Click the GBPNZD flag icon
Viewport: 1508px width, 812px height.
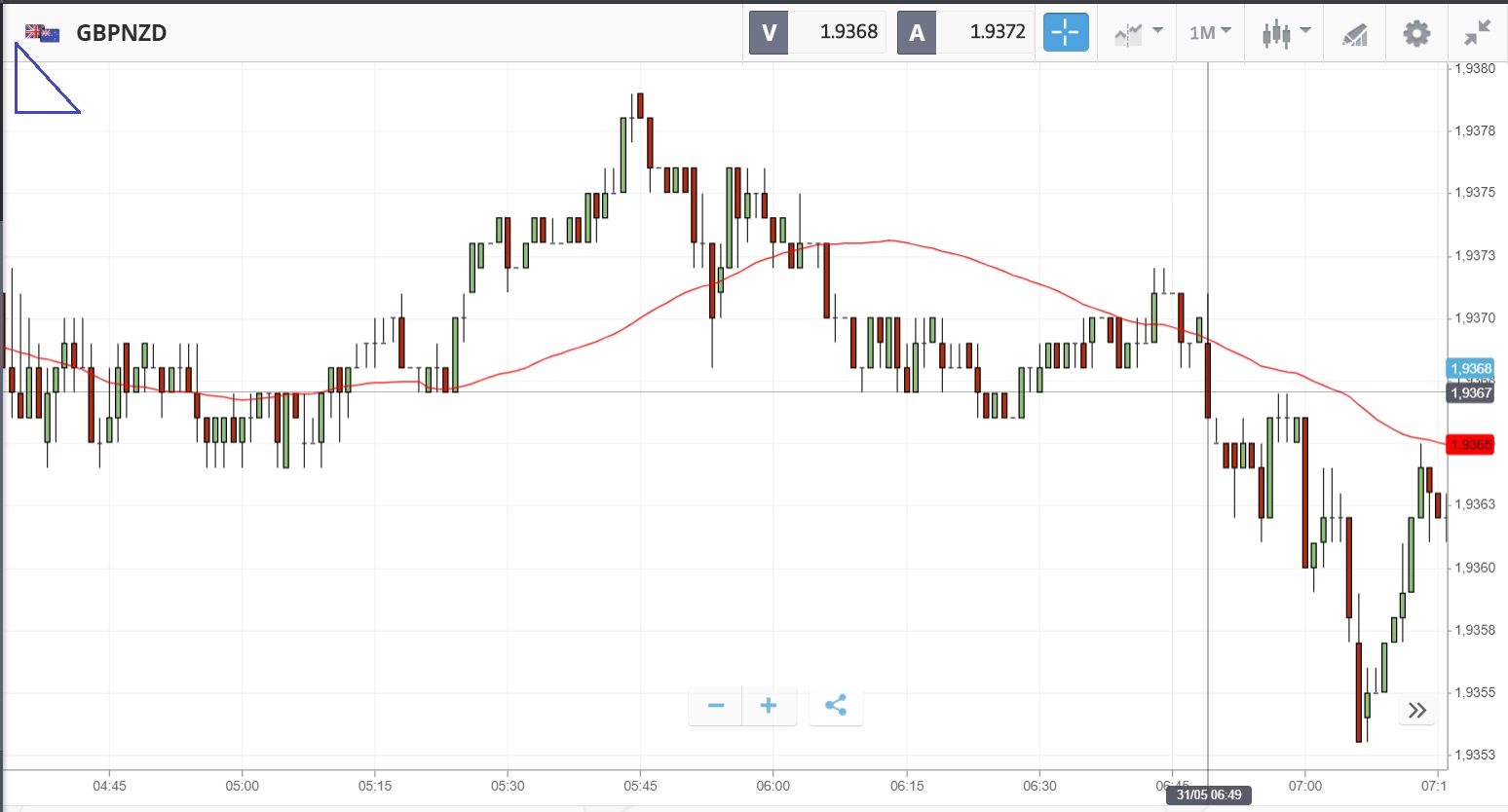(x=42, y=33)
